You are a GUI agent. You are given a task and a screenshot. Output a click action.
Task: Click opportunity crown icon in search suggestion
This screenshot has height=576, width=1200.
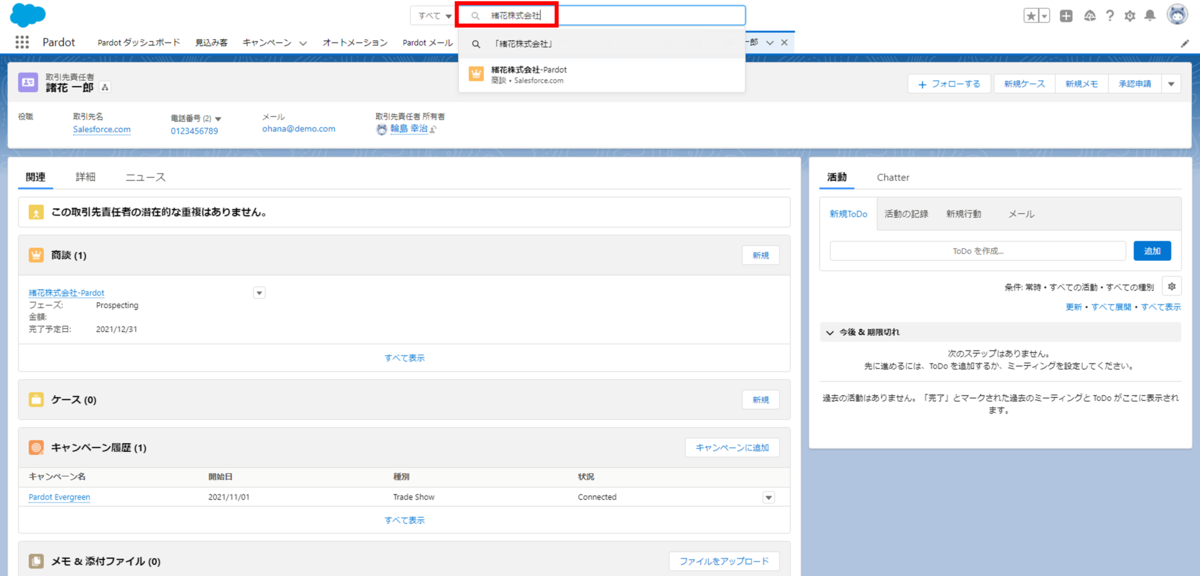476,74
